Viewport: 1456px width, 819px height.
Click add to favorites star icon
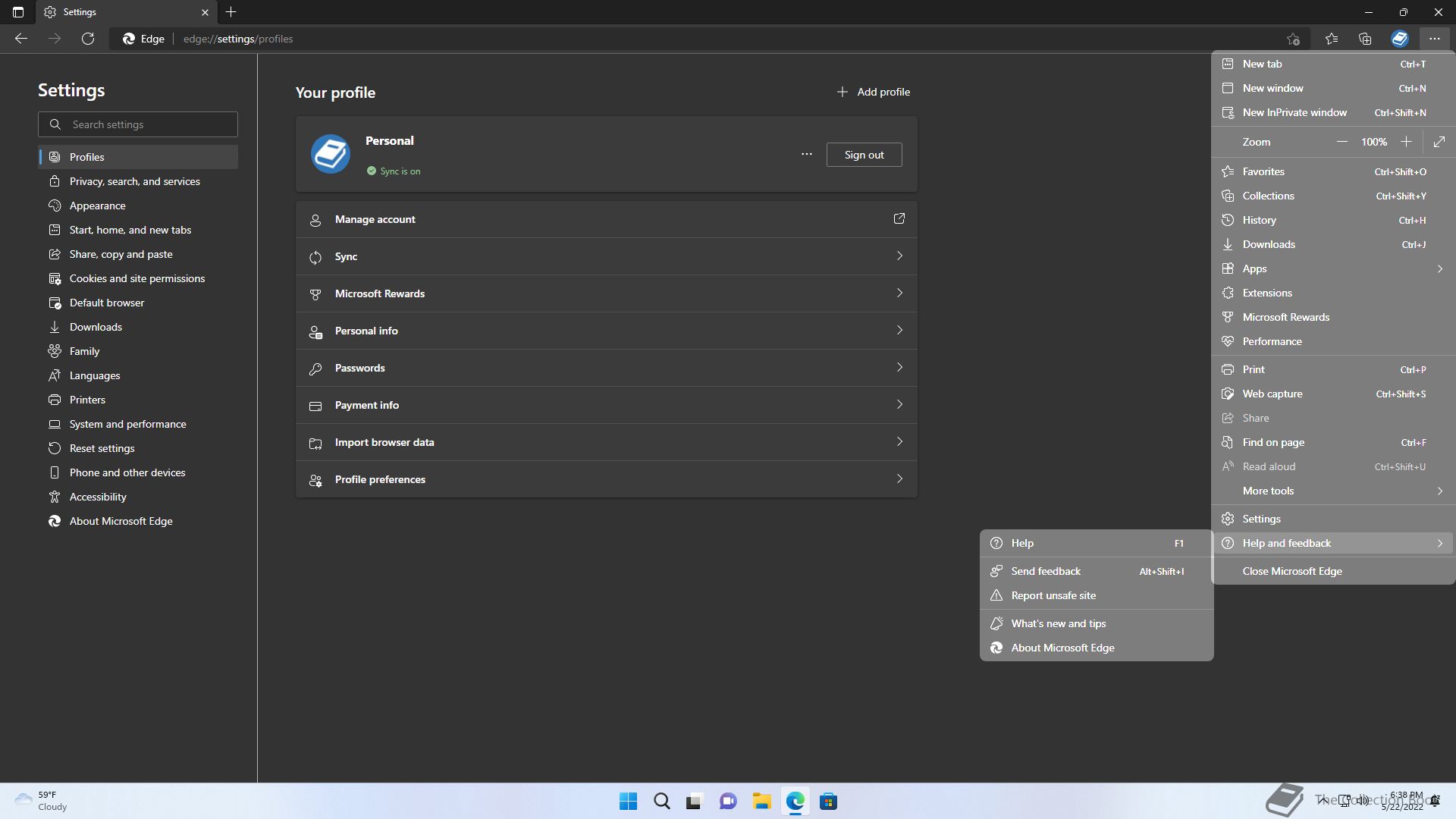click(x=1294, y=39)
